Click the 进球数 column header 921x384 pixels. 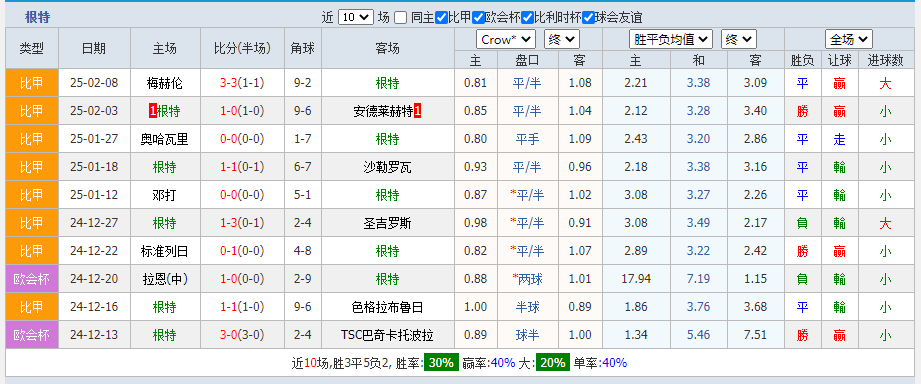(885, 60)
